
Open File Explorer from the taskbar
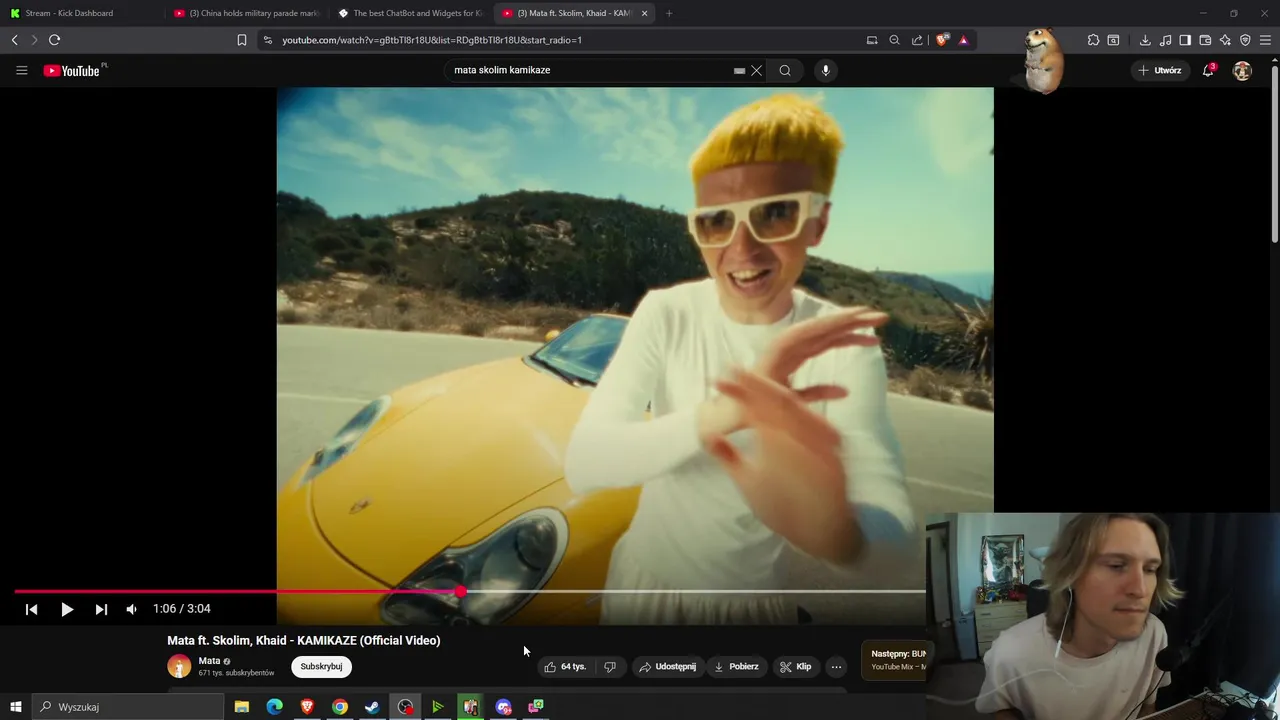242,707
